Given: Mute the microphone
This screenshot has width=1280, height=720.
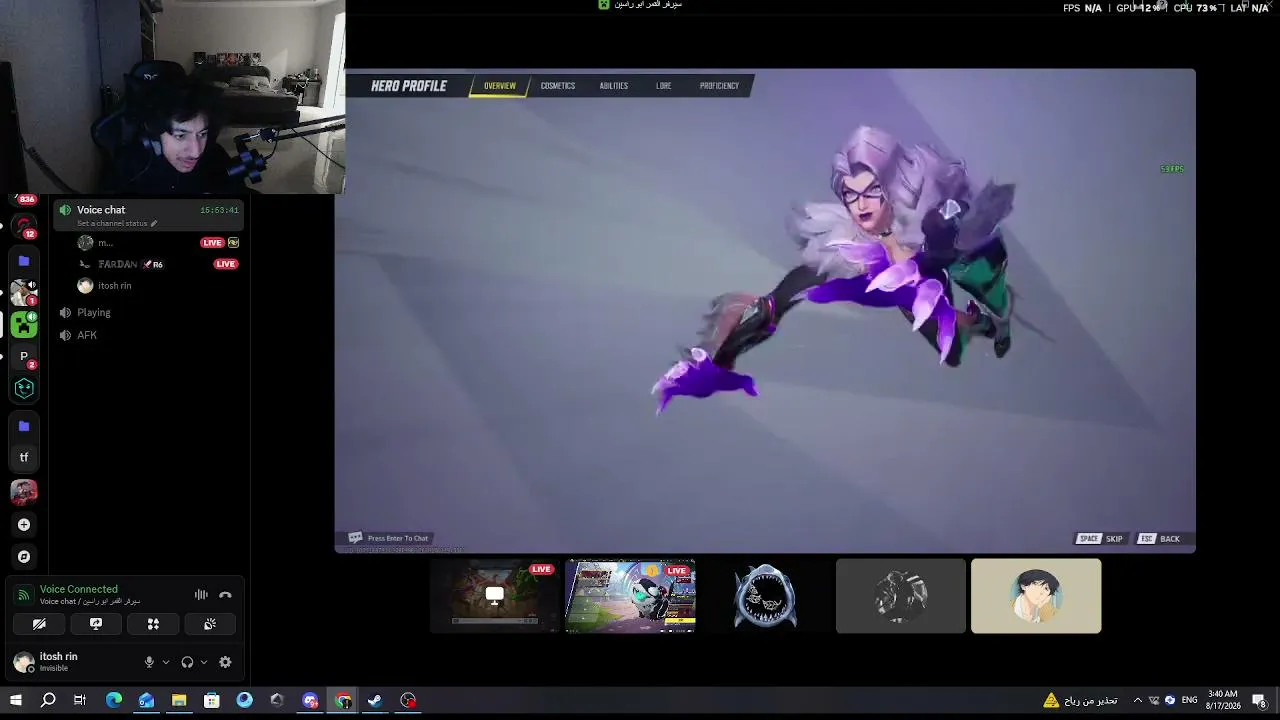Looking at the screenshot, I should click(149, 662).
